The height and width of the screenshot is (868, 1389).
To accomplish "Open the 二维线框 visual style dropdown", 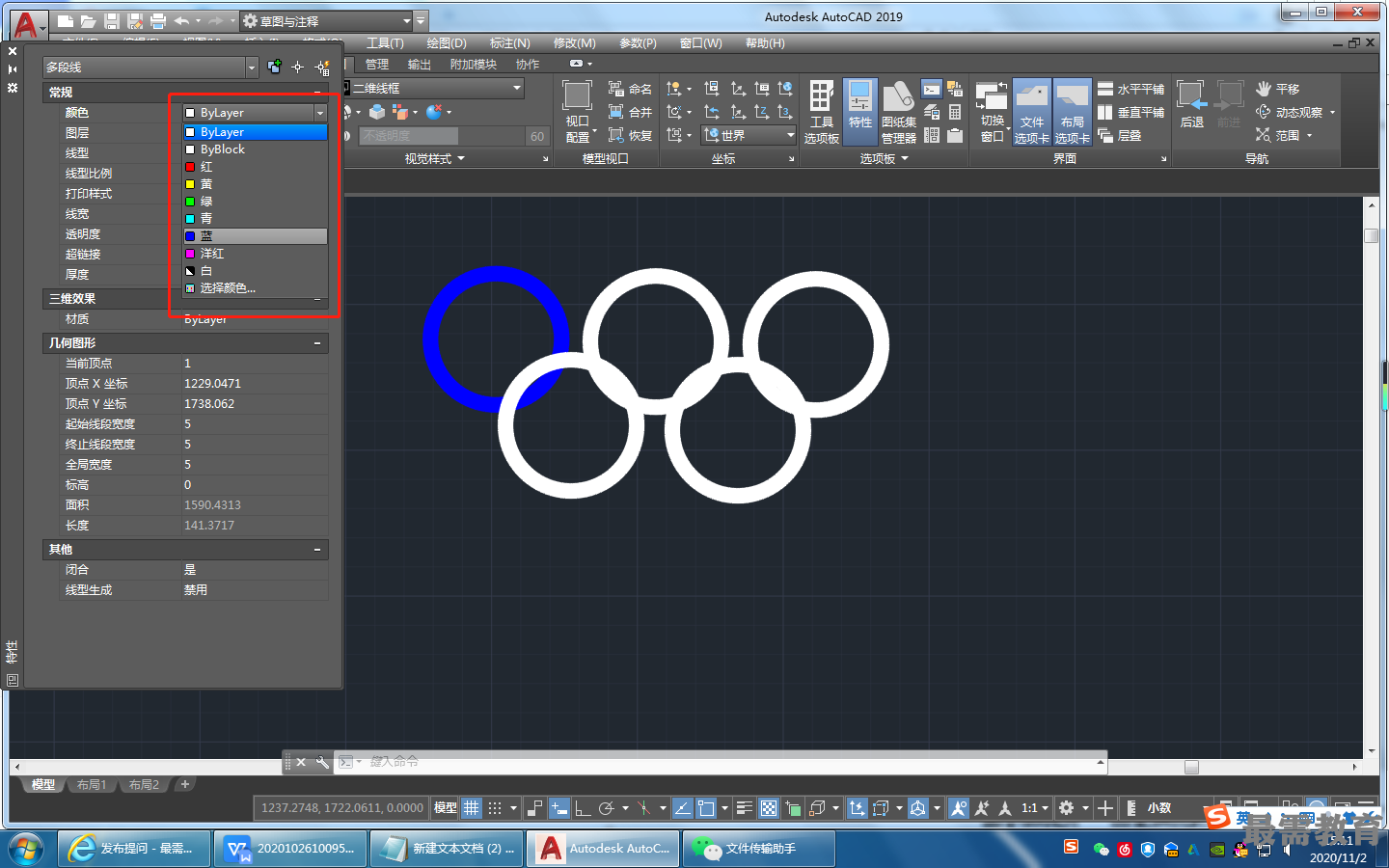I will [436, 88].
